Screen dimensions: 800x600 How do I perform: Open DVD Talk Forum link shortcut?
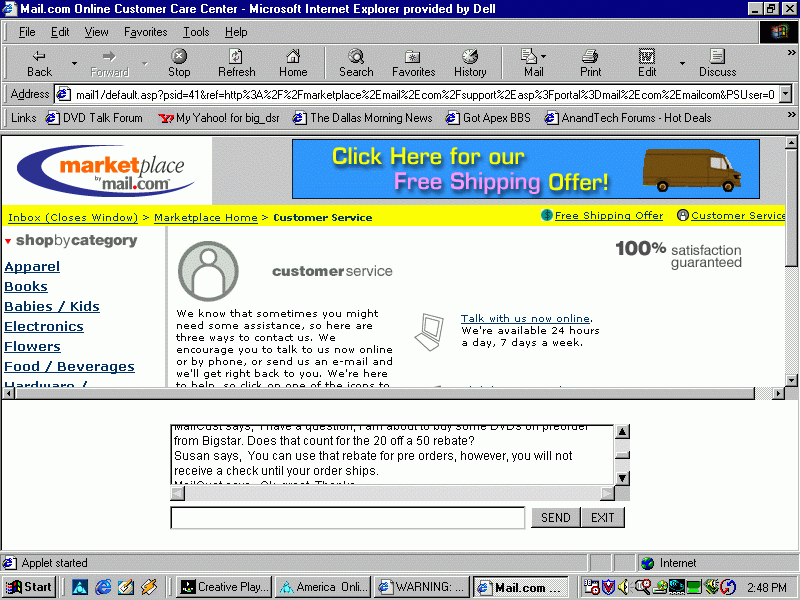click(94, 118)
